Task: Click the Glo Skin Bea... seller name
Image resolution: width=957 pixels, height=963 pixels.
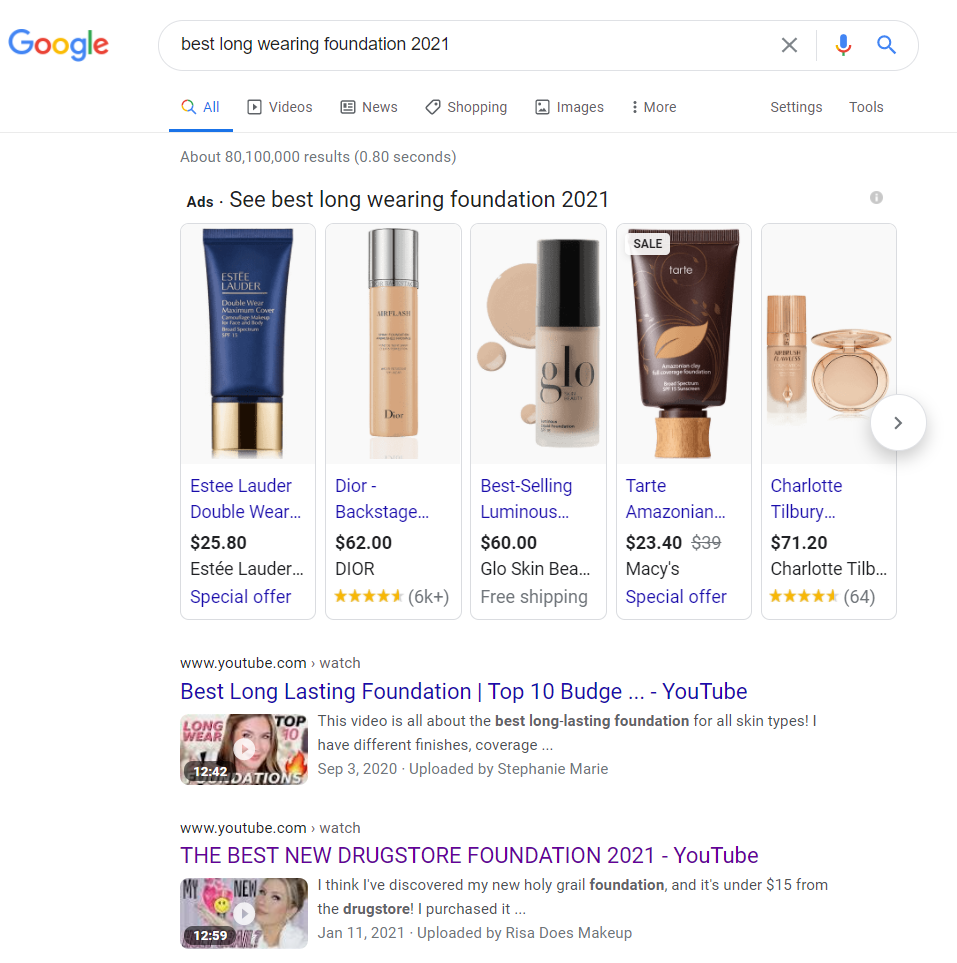Action: pyautogui.click(x=535, y=569)
